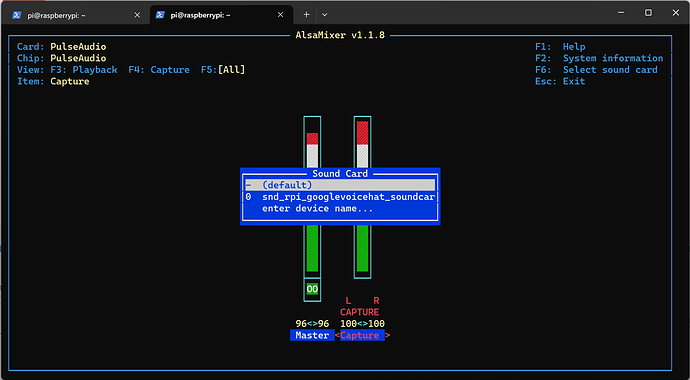Click F1: Help shortcut text

click(x=560, y=47)
